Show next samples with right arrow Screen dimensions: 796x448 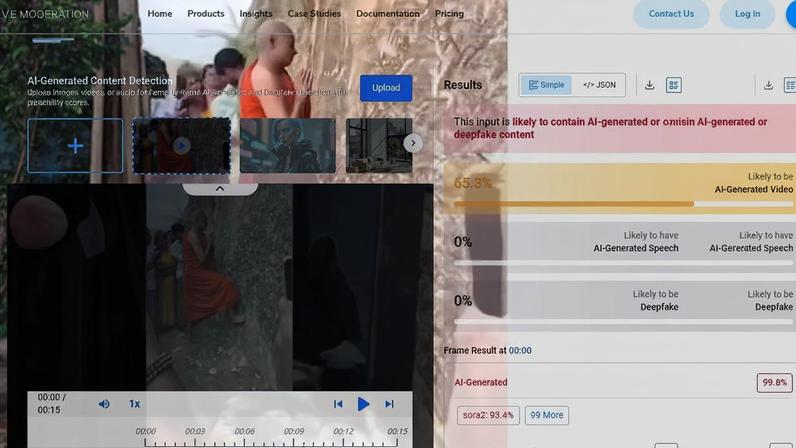(413, 143)
